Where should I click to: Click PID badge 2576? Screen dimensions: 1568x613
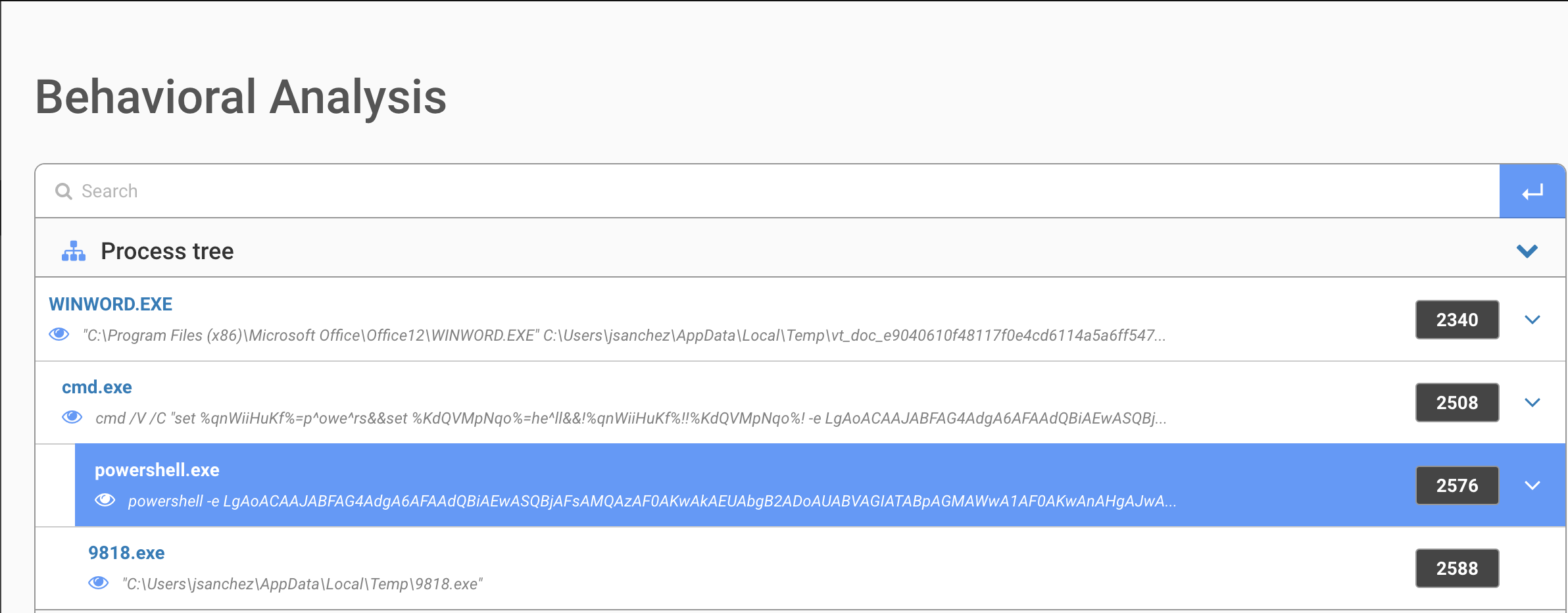[x=1457, y=485]
